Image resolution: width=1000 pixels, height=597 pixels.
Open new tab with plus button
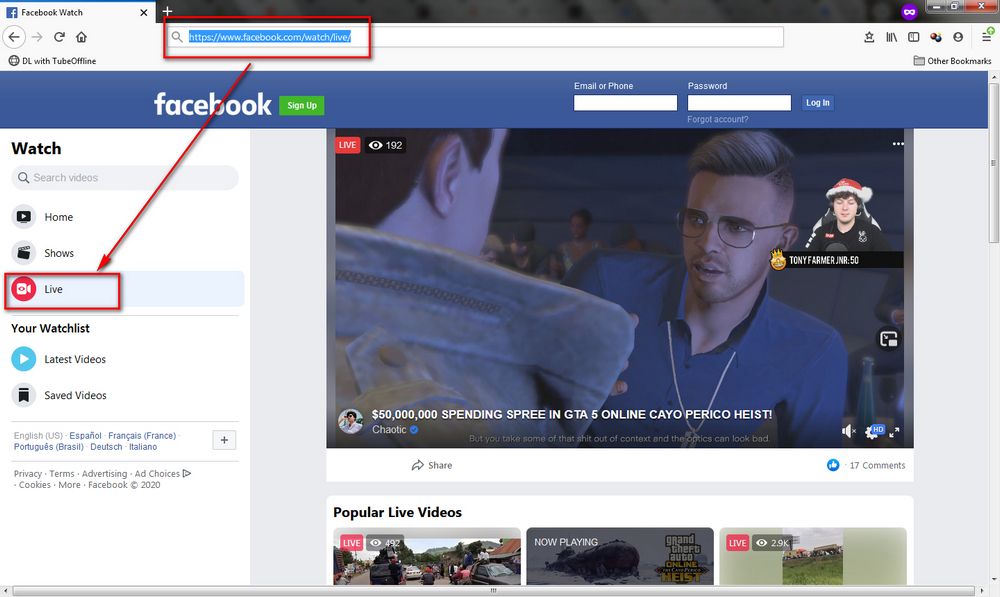[167, 11]
